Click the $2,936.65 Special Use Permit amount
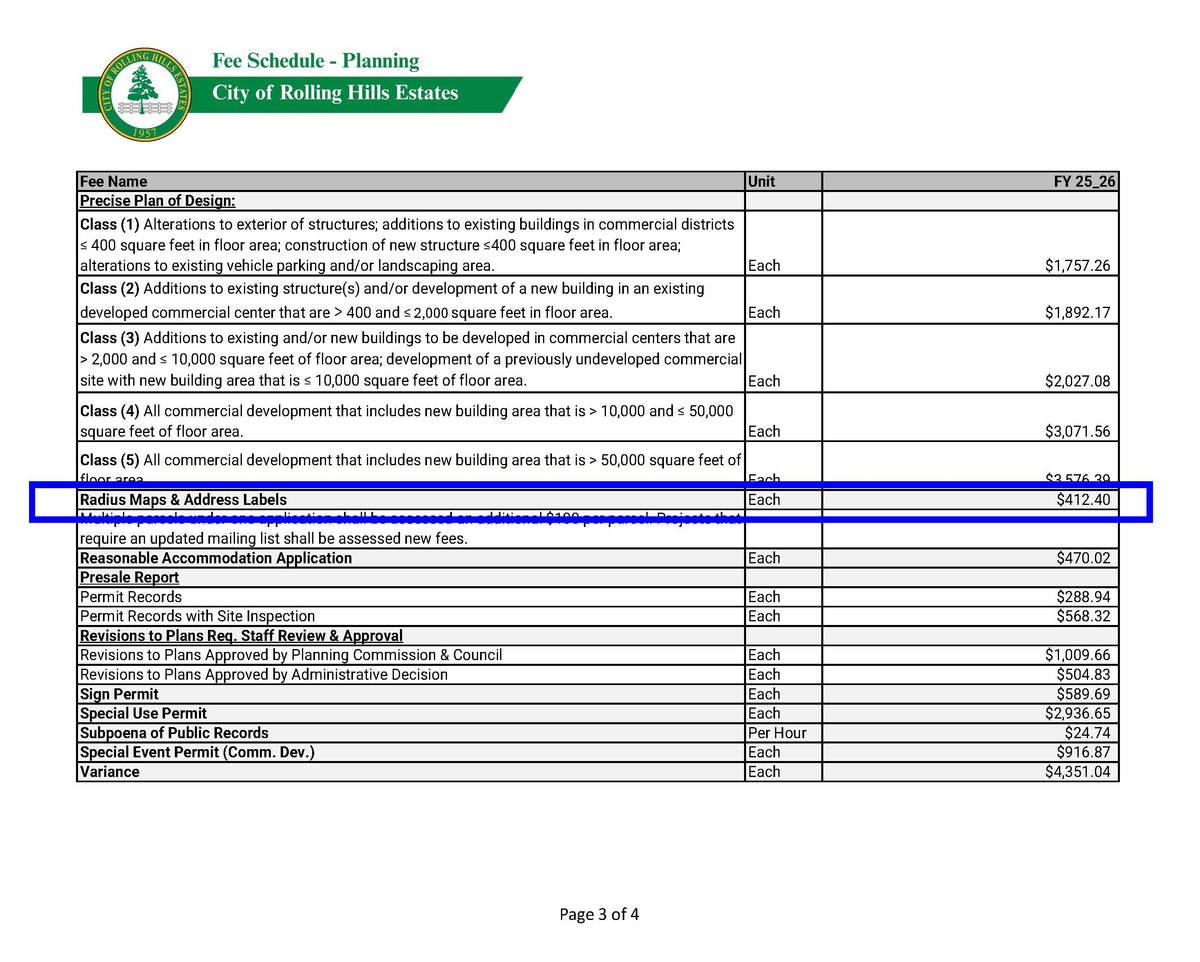Viewport: 1200px width, 962px height. [1080, 713]
